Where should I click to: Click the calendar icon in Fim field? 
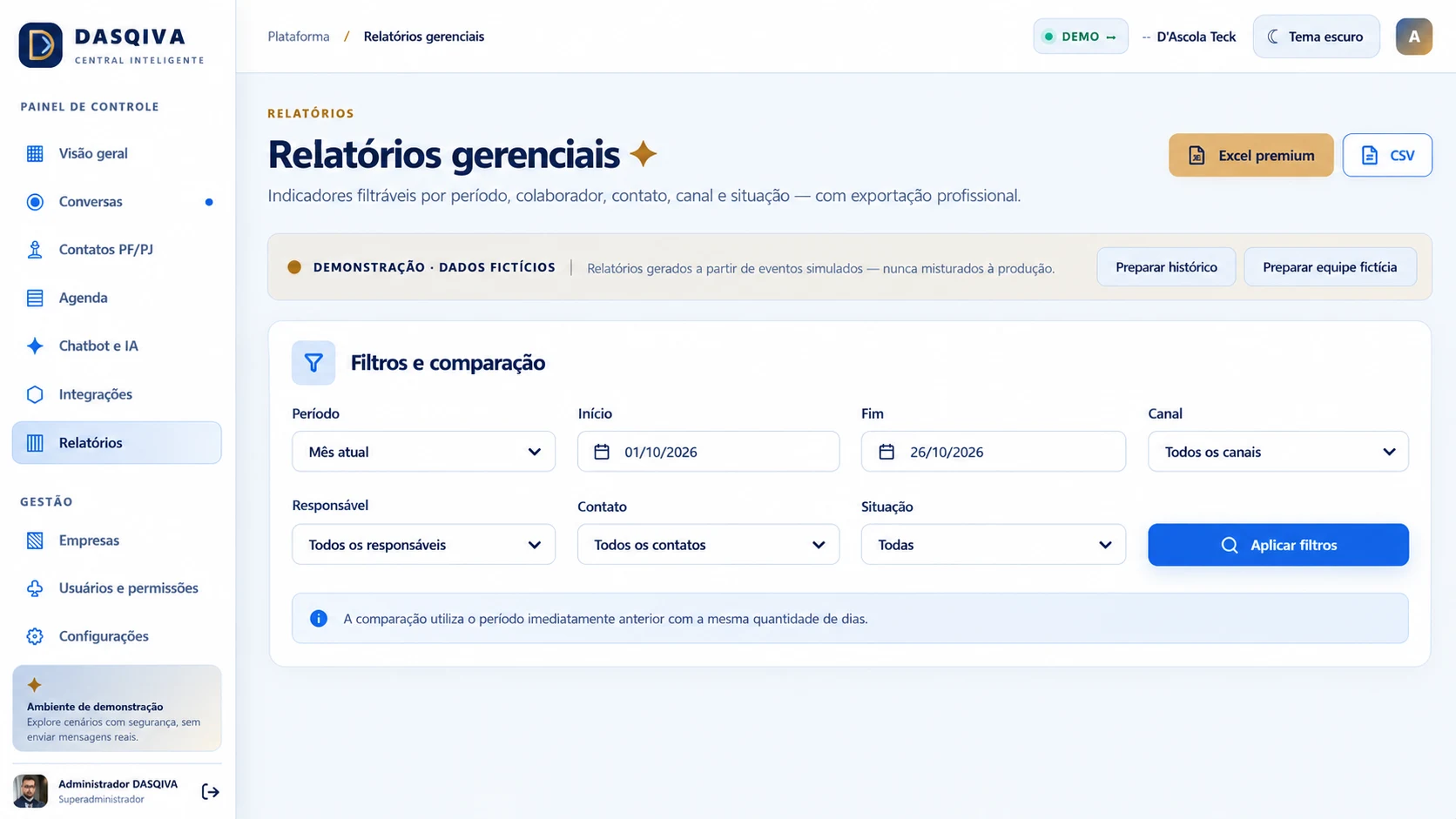pyautogui.click(x=886, y=452)
